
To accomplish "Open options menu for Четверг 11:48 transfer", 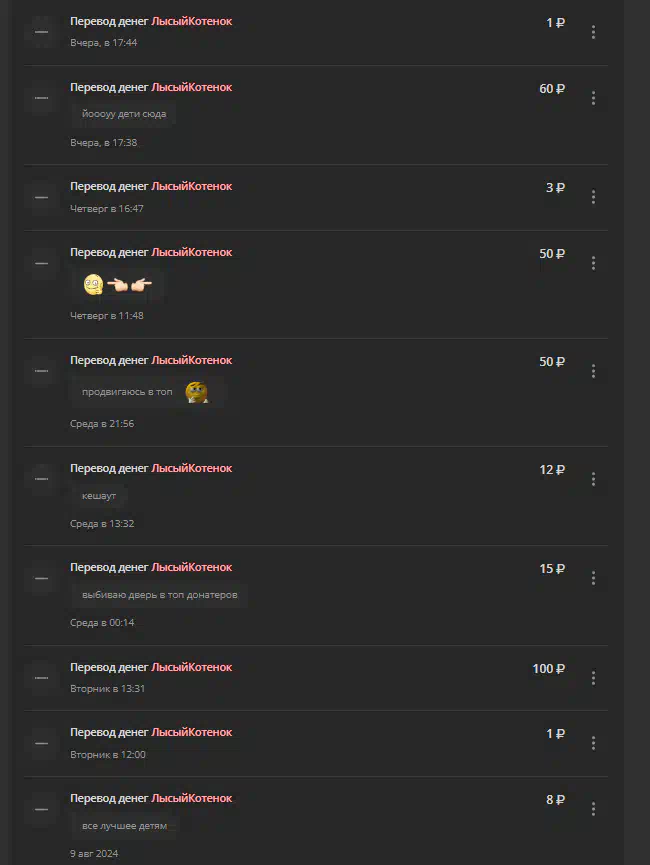I will [593, 263].
